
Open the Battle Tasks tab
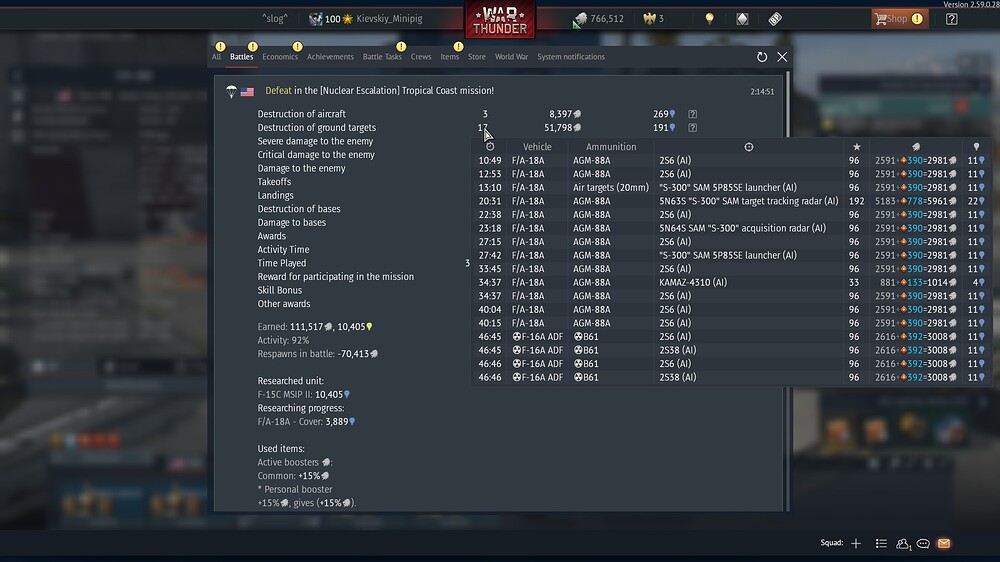click(382, 57)
